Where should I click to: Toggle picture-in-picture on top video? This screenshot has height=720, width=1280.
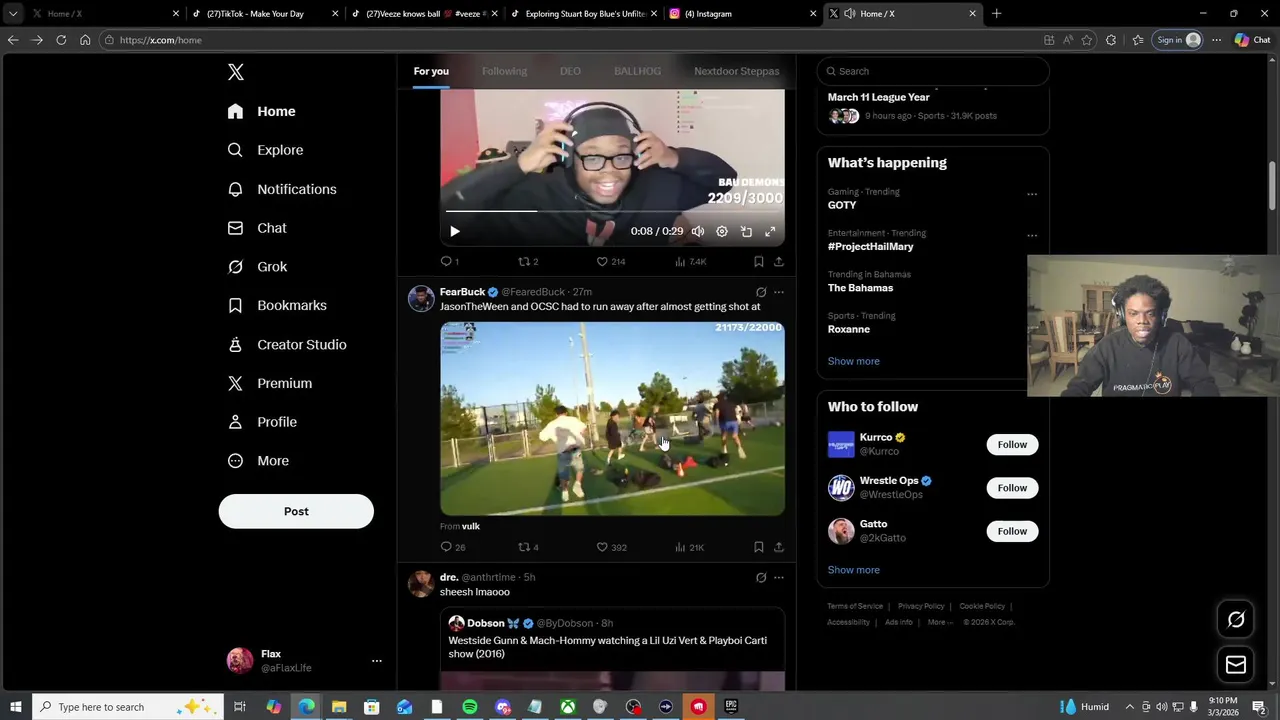[746, 231]
